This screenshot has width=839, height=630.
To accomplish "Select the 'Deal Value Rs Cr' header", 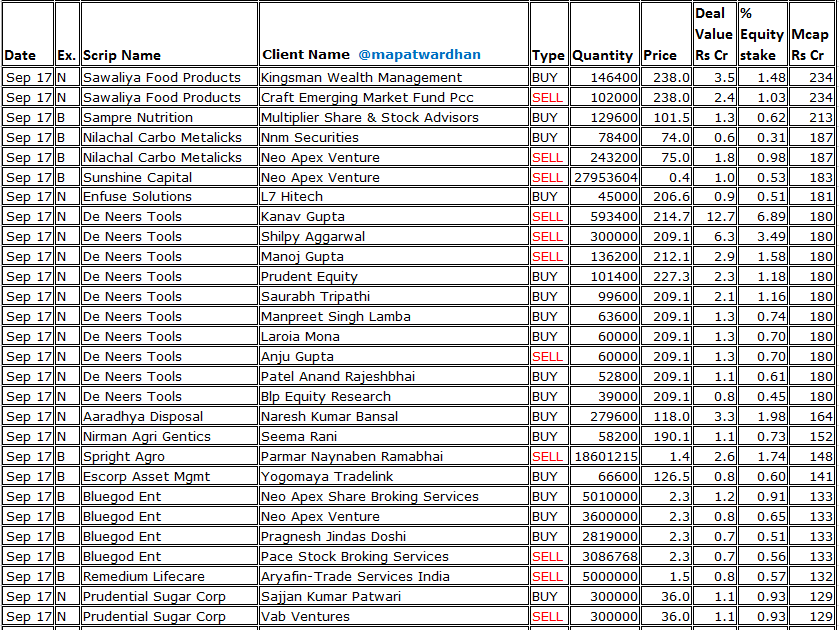I will (713, 34).
